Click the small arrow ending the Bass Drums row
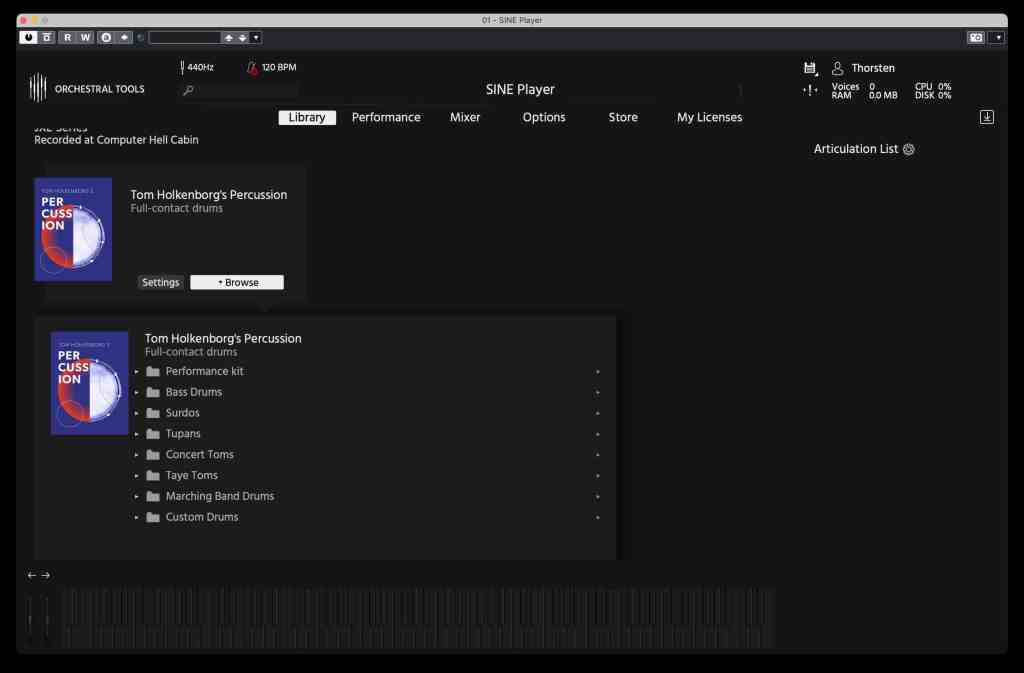 click(x=598, y=393)
